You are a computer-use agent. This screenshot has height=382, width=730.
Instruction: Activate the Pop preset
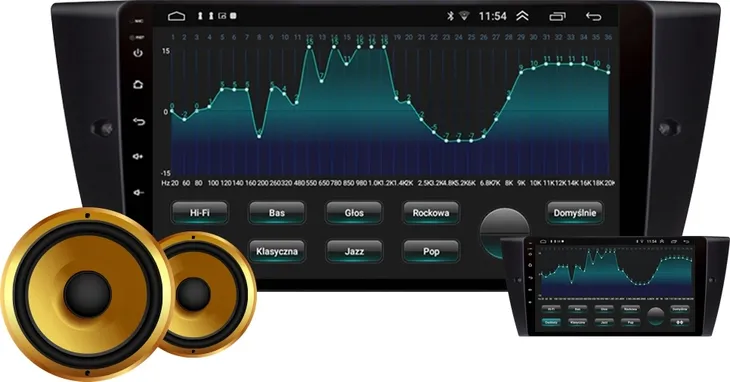coord(431,251)
